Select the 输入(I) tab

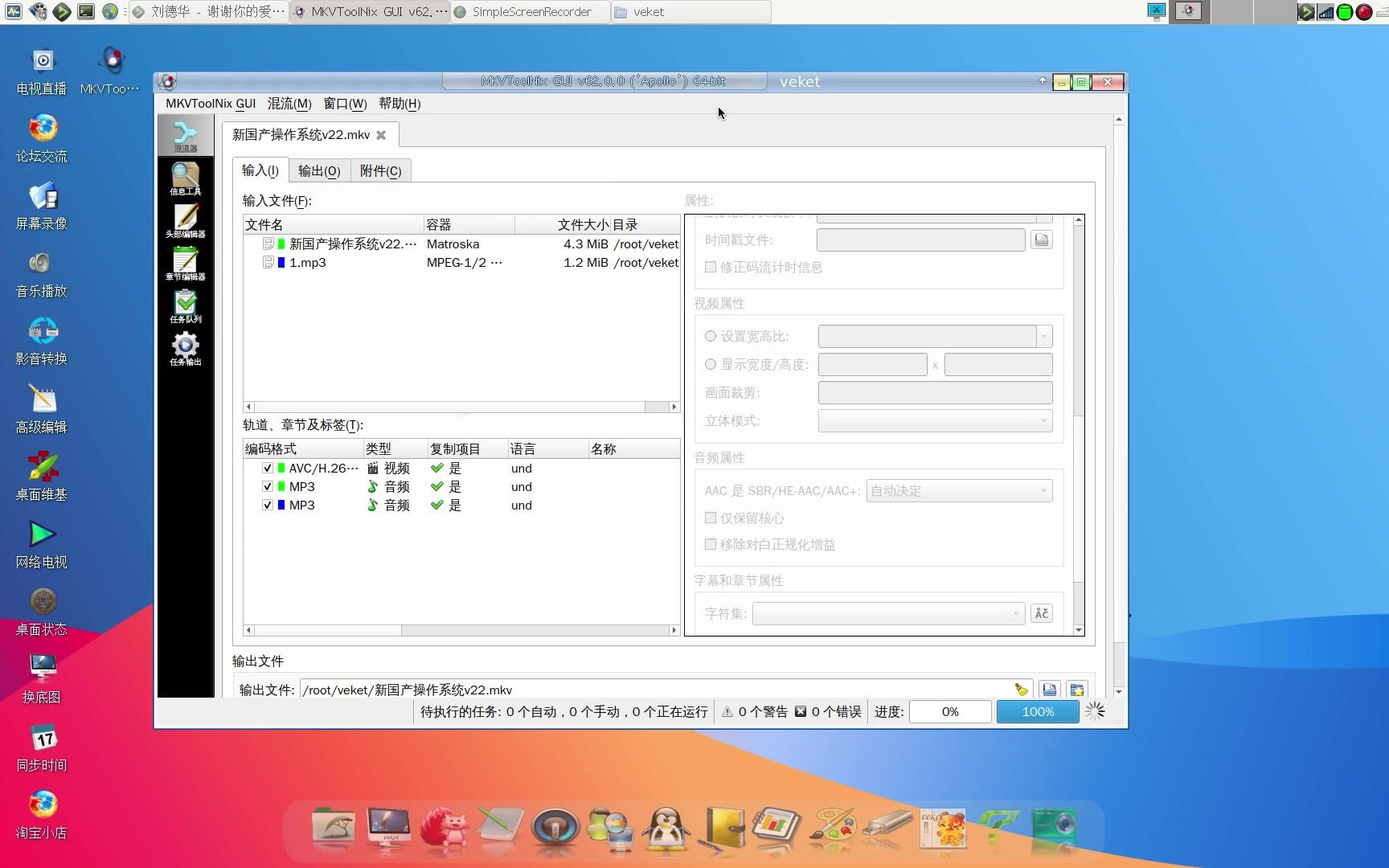click(x=260, y=170)
